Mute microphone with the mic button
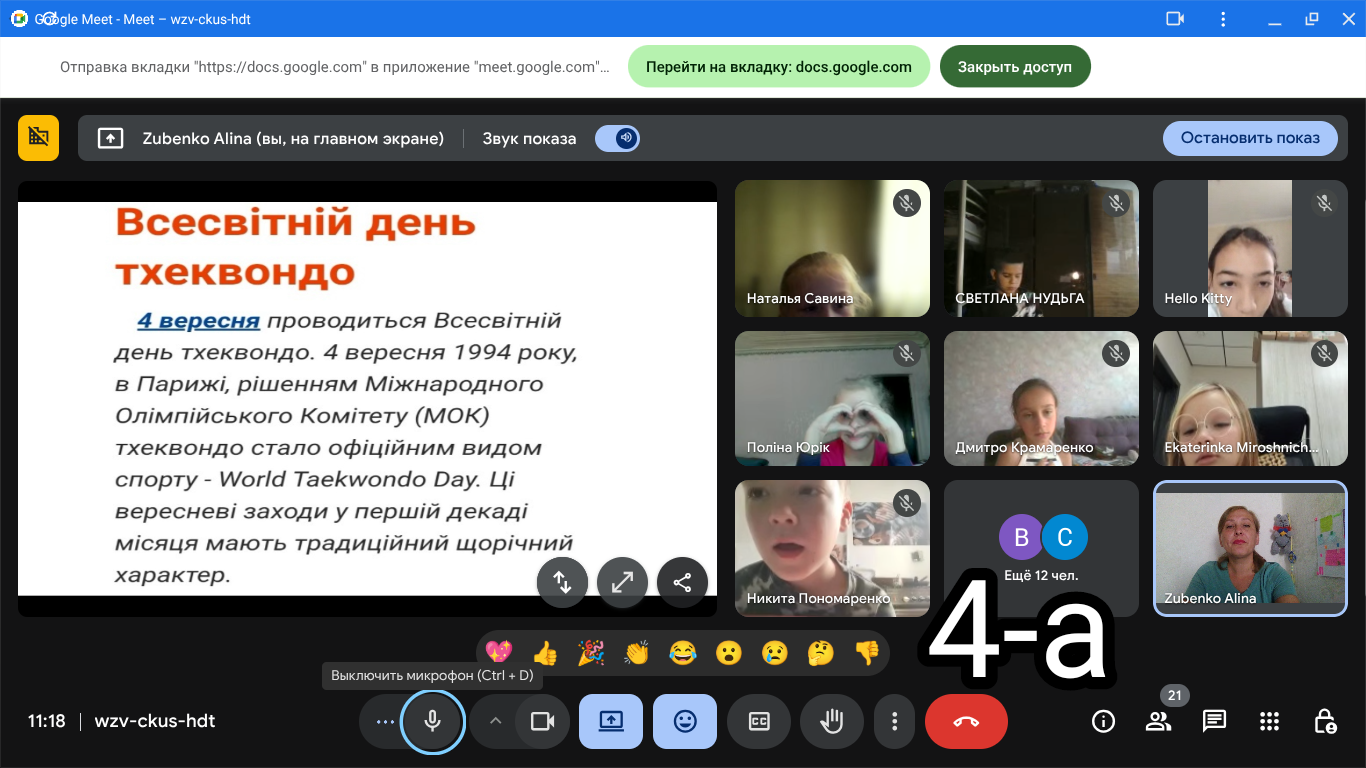The image size is (1366, 768). (x=432, y=721)
